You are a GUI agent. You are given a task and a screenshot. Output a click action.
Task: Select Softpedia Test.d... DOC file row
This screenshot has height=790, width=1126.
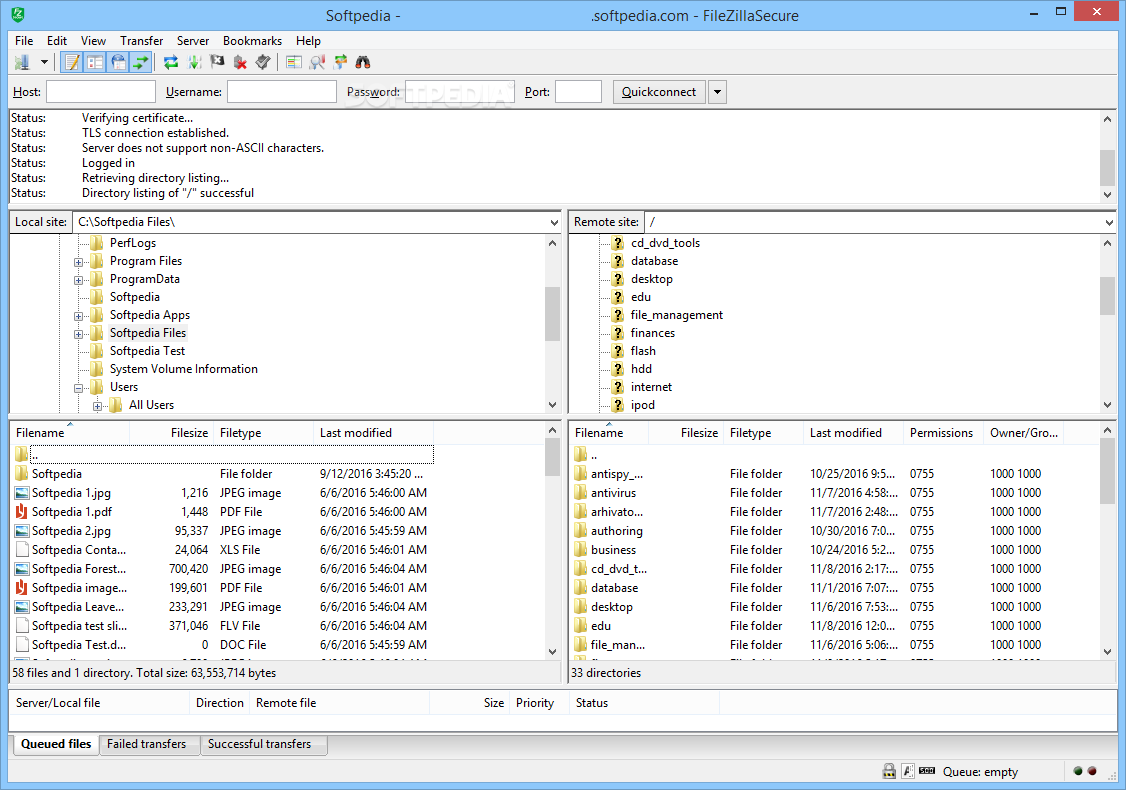[223, 645]
